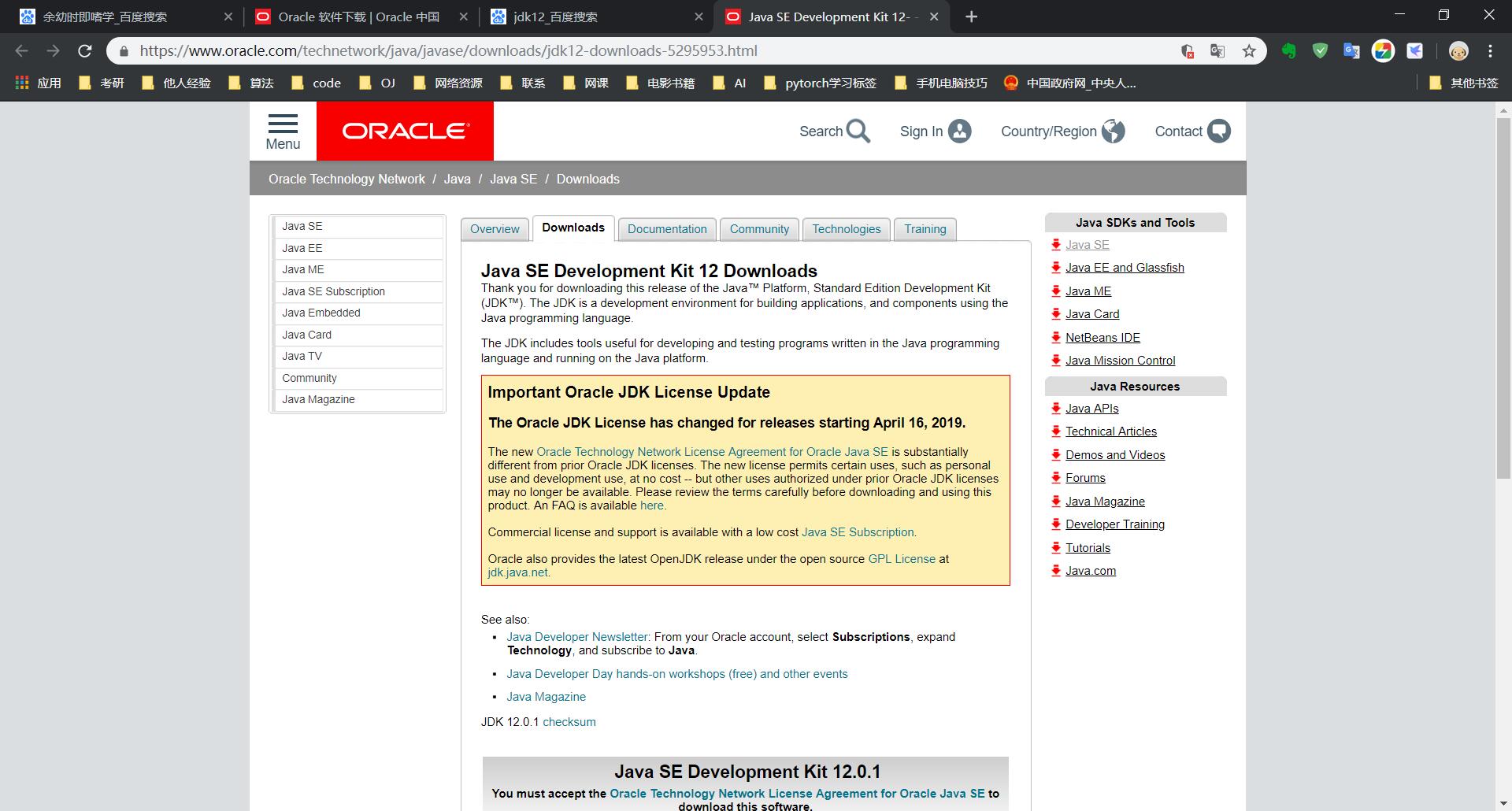Screen dimensions: 1512x811
Task: Click the scrollbar down arrow
Action: click(1503, 803)
